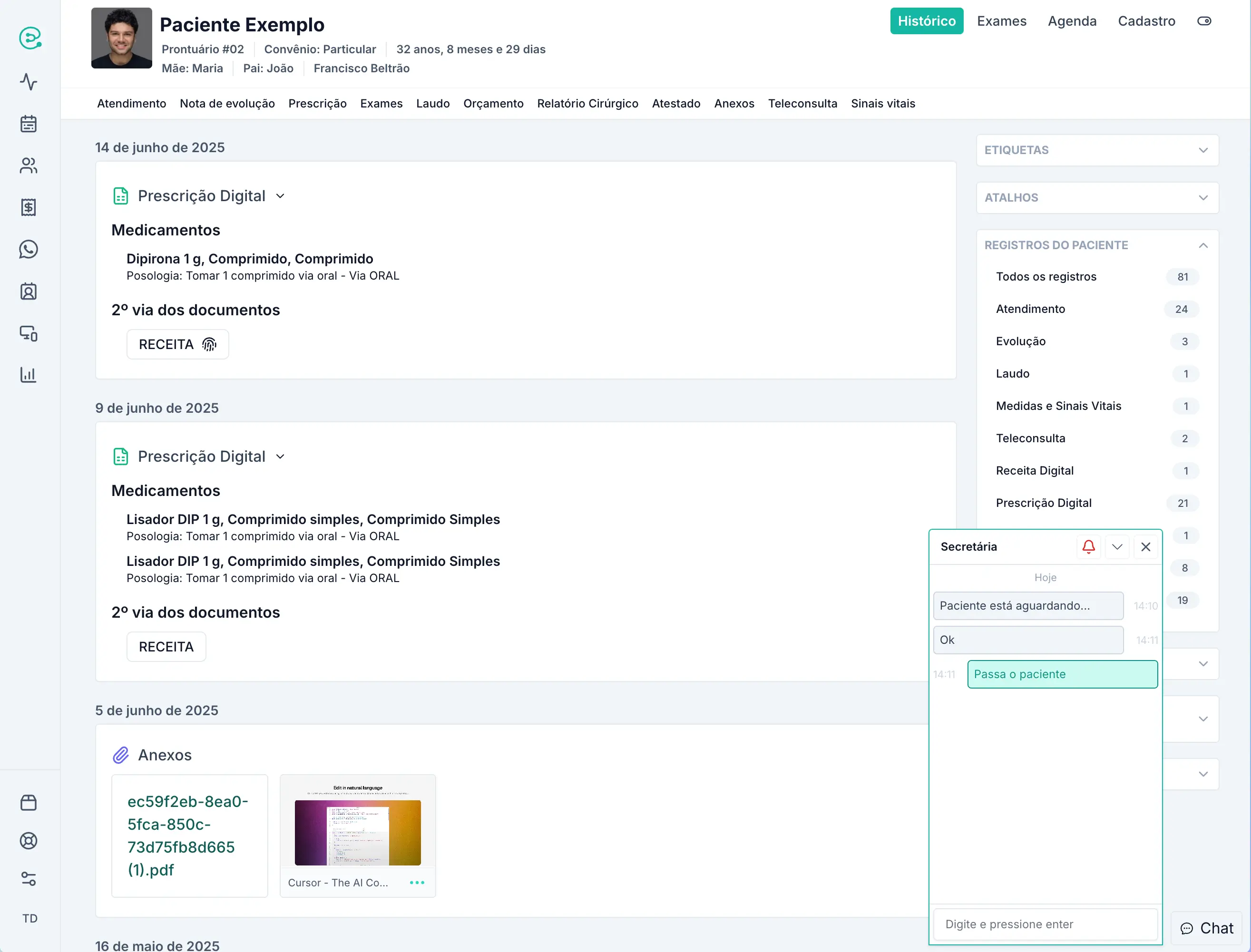Switch to the Exames top tab

pos(1001,21)
